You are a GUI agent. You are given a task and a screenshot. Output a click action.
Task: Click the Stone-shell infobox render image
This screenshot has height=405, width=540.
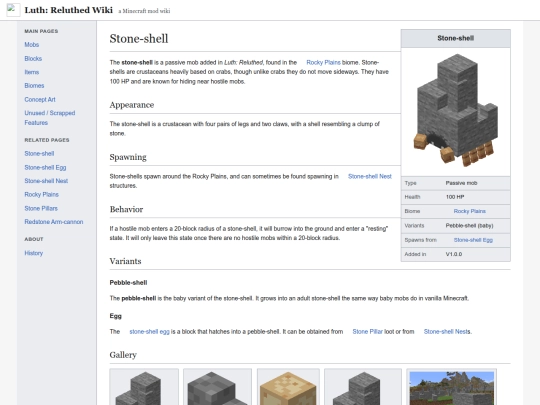coord(456,110)
